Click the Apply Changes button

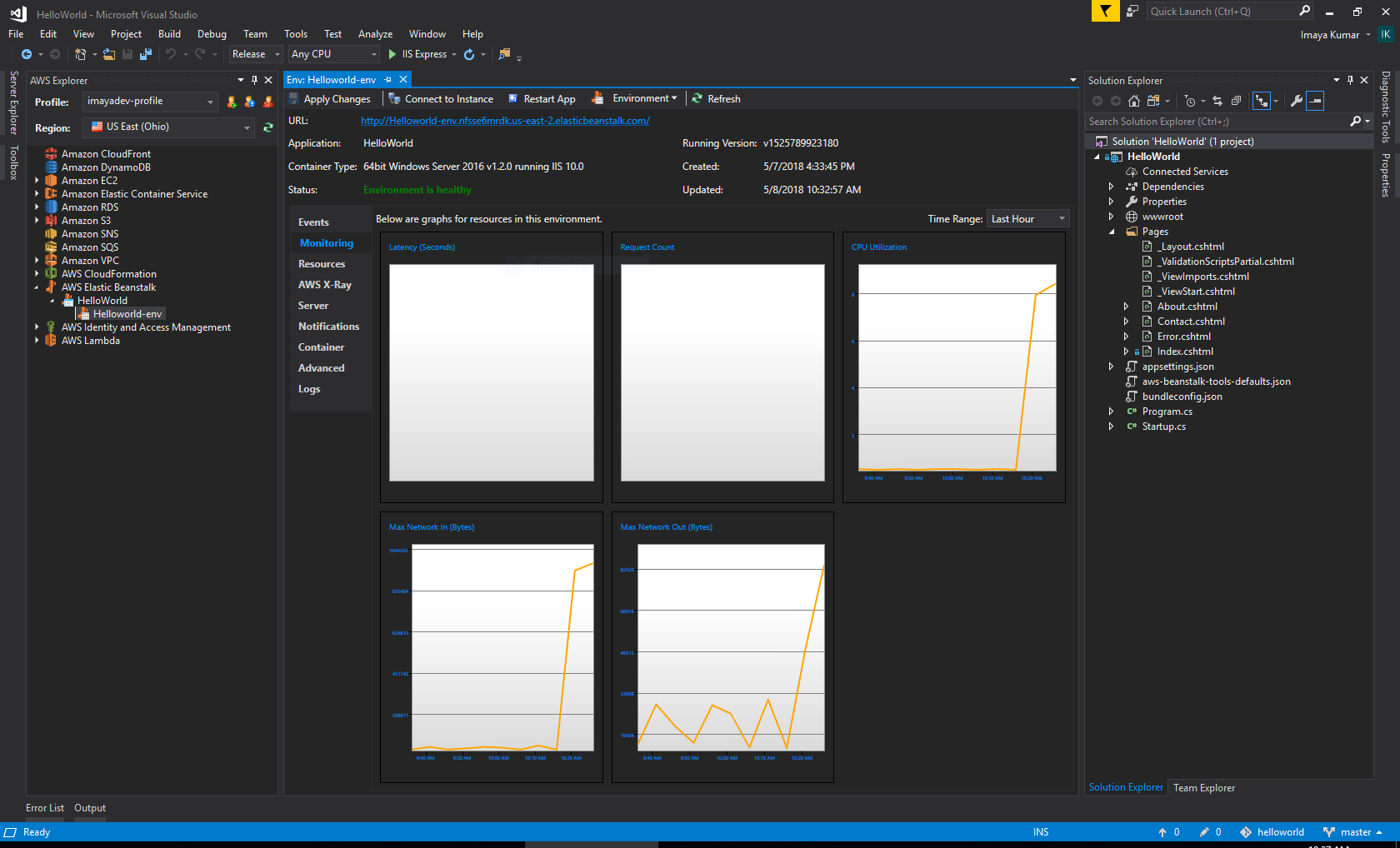tap(329, 99)
